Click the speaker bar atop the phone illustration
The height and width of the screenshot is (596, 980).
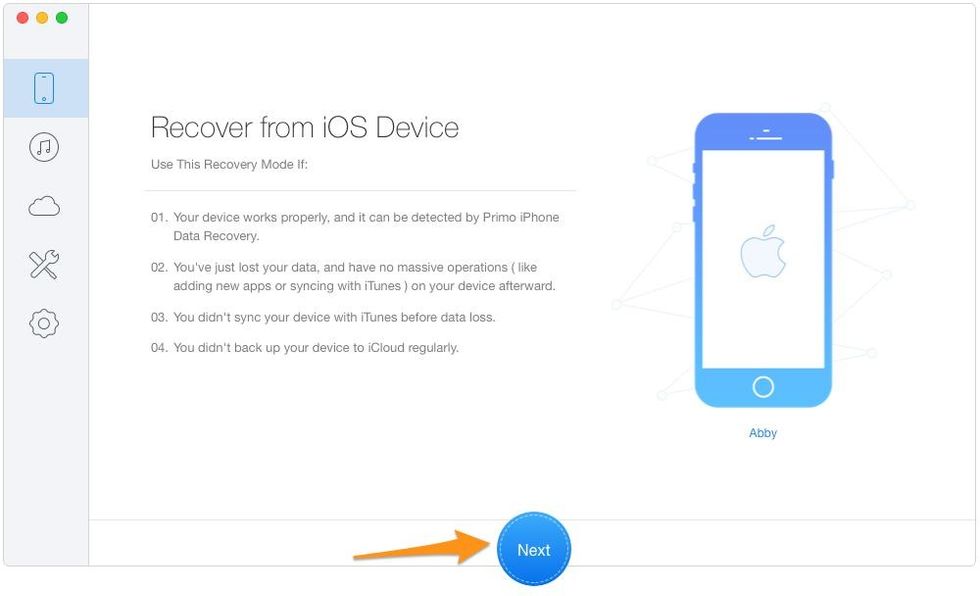click(766, 134)
